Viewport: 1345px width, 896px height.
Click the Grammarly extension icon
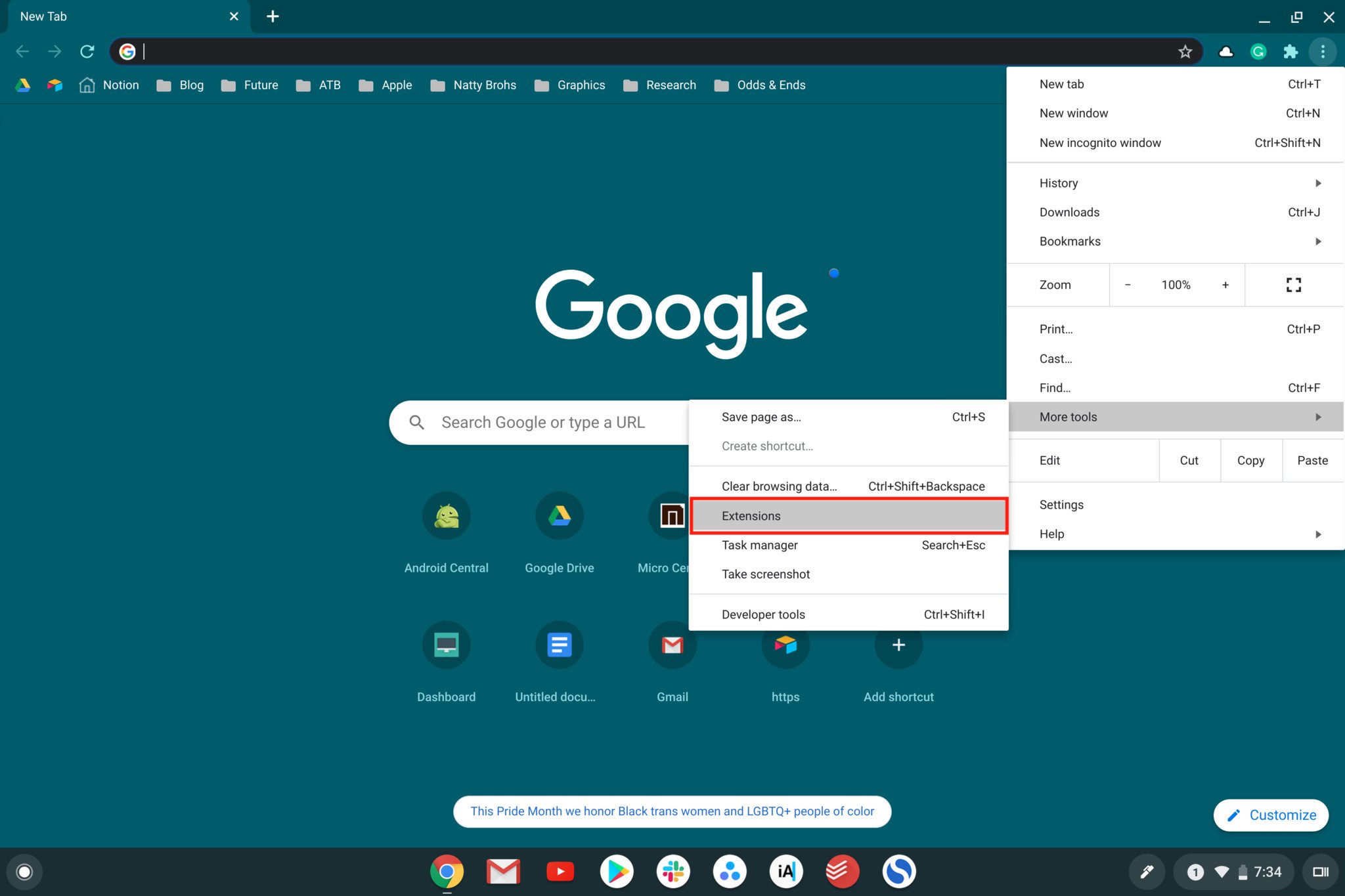tap(1258, 51)
